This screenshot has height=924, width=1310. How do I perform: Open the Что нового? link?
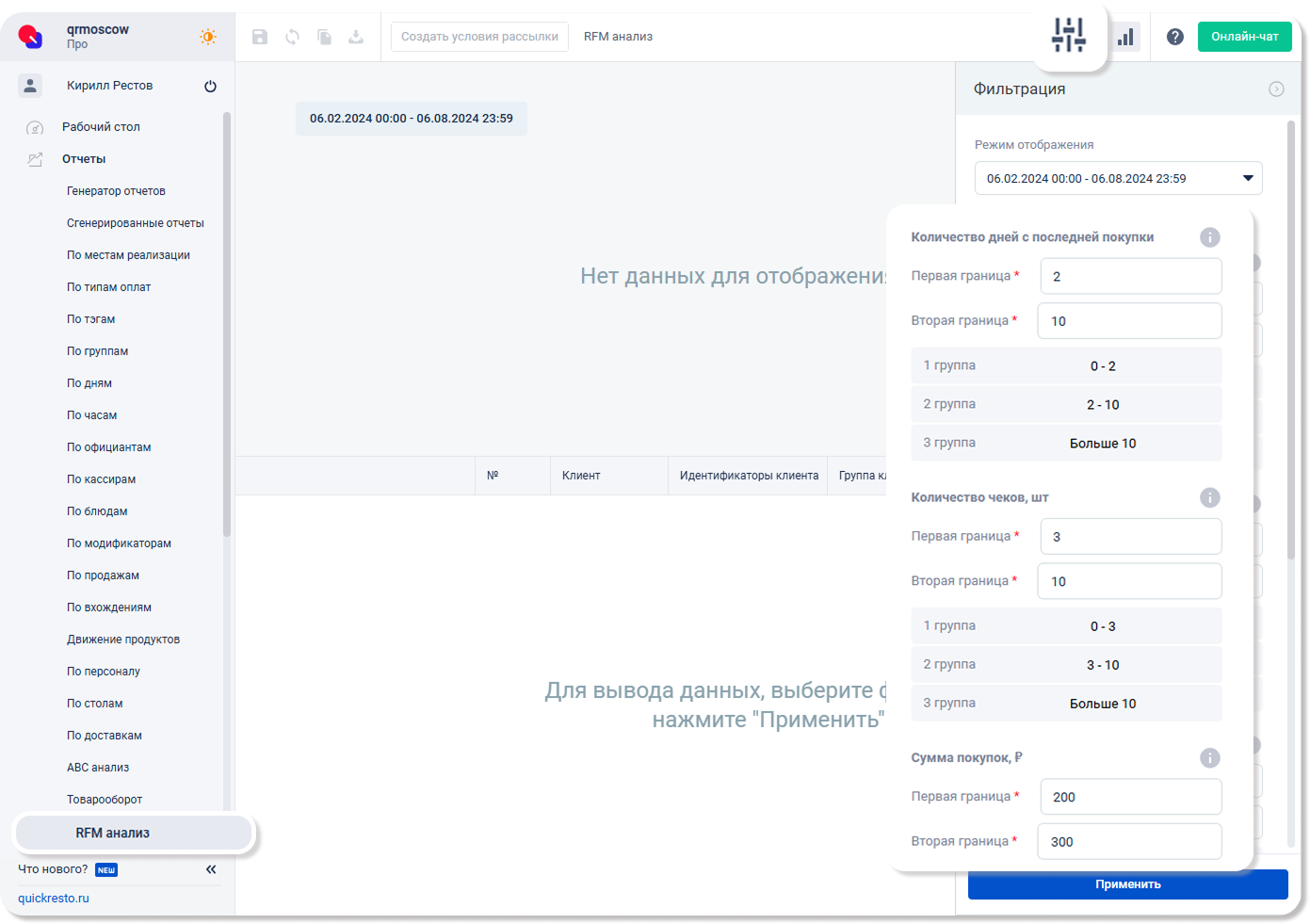point(53,869)
